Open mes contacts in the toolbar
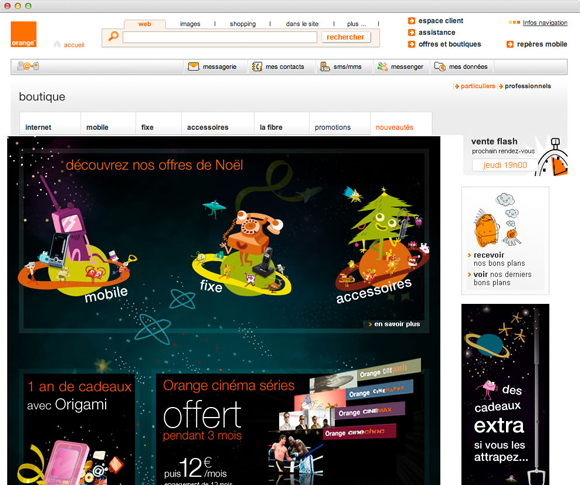The width and height of the screenshot is (580, 485). 285,67
